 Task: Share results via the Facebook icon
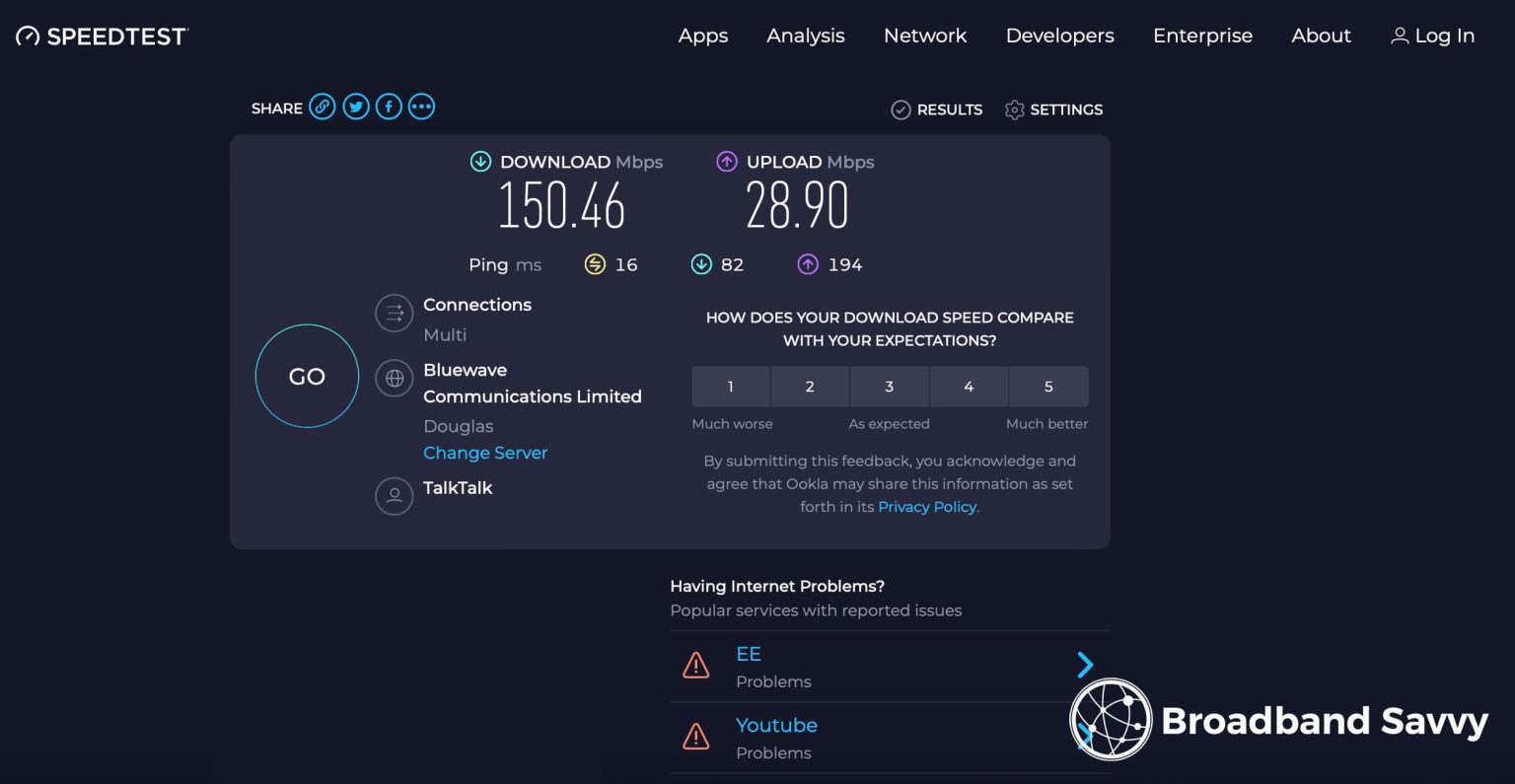point(388,107)
